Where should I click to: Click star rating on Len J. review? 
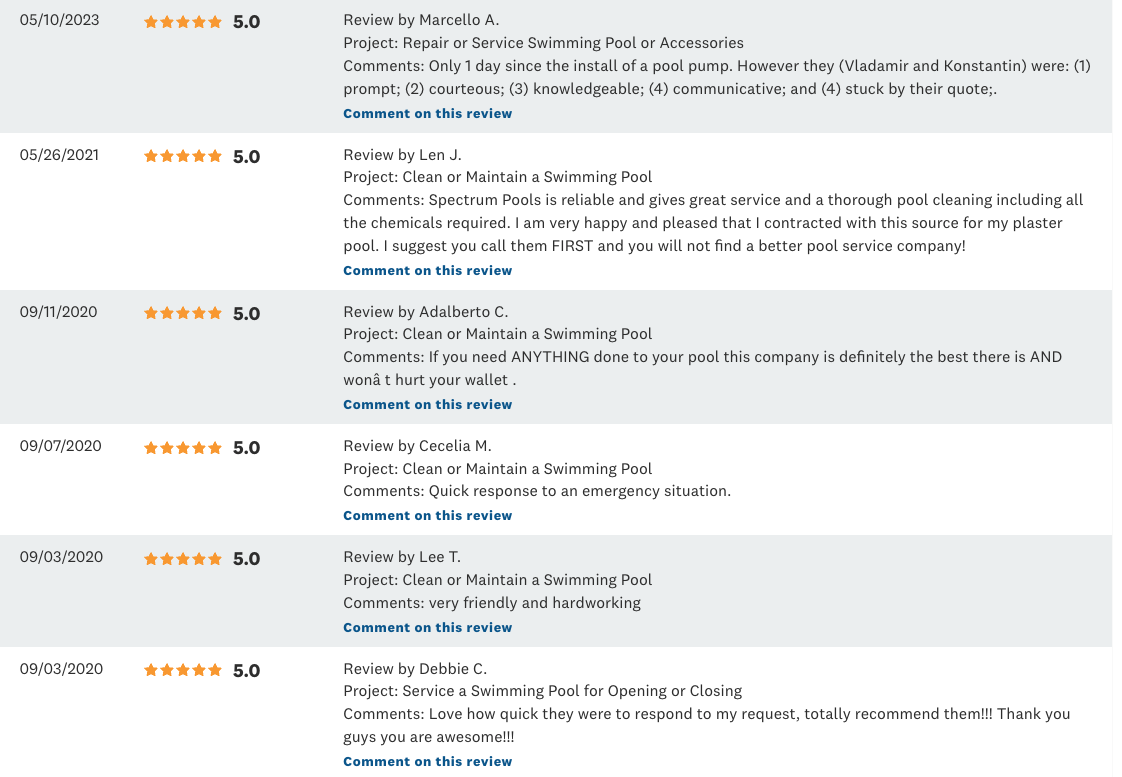[183, 156]
